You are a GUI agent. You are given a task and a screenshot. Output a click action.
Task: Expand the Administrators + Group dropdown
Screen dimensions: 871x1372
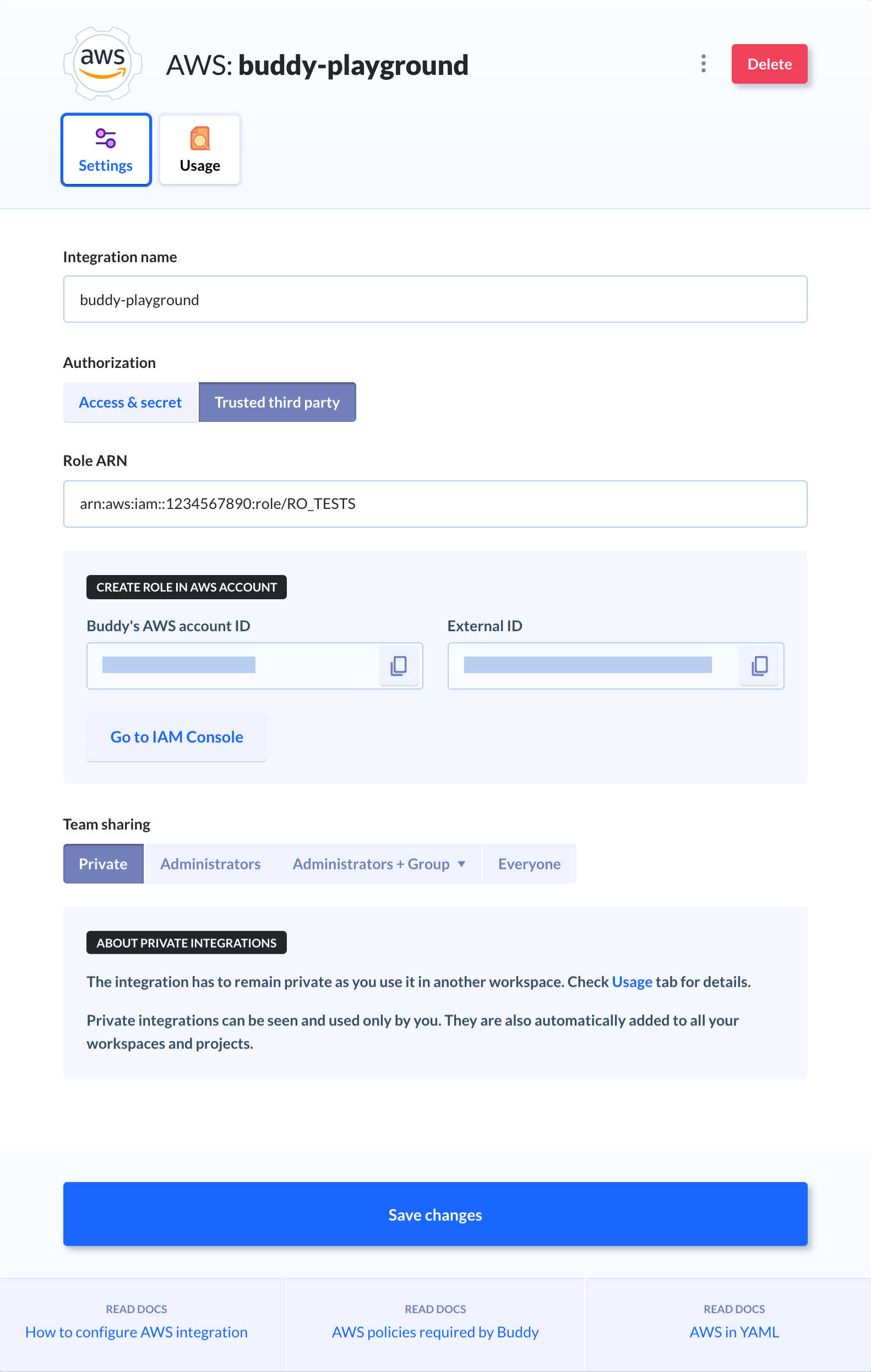379,864
